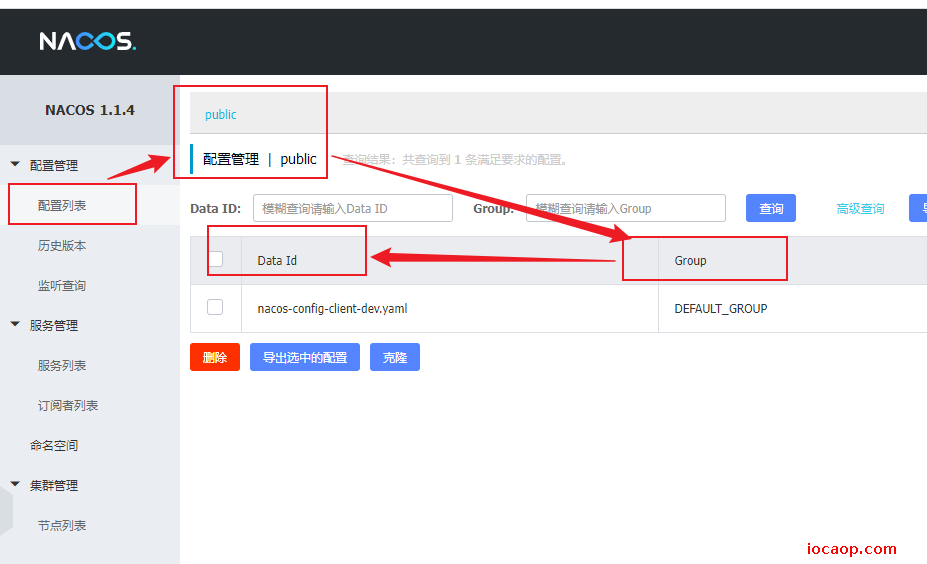Image resolution: width=927 pixels, height=564 pixels.
Task: Click the red 删除 delete button
Action: pos(215,357)
